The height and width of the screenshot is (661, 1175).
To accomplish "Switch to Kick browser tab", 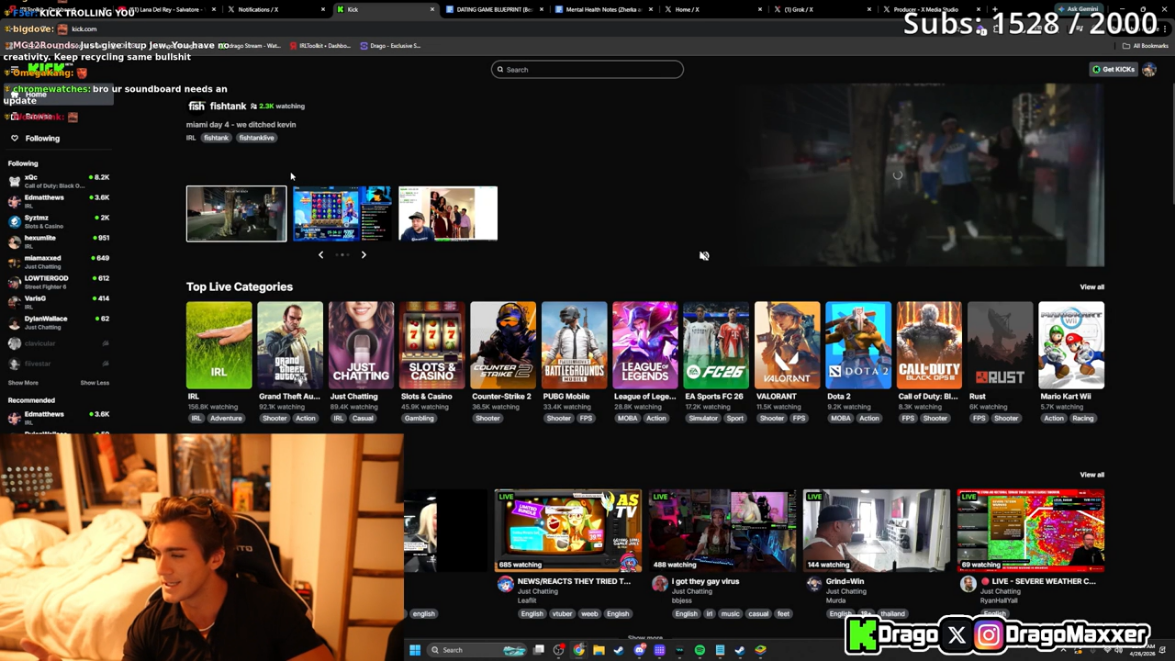I will click(385, 9).
